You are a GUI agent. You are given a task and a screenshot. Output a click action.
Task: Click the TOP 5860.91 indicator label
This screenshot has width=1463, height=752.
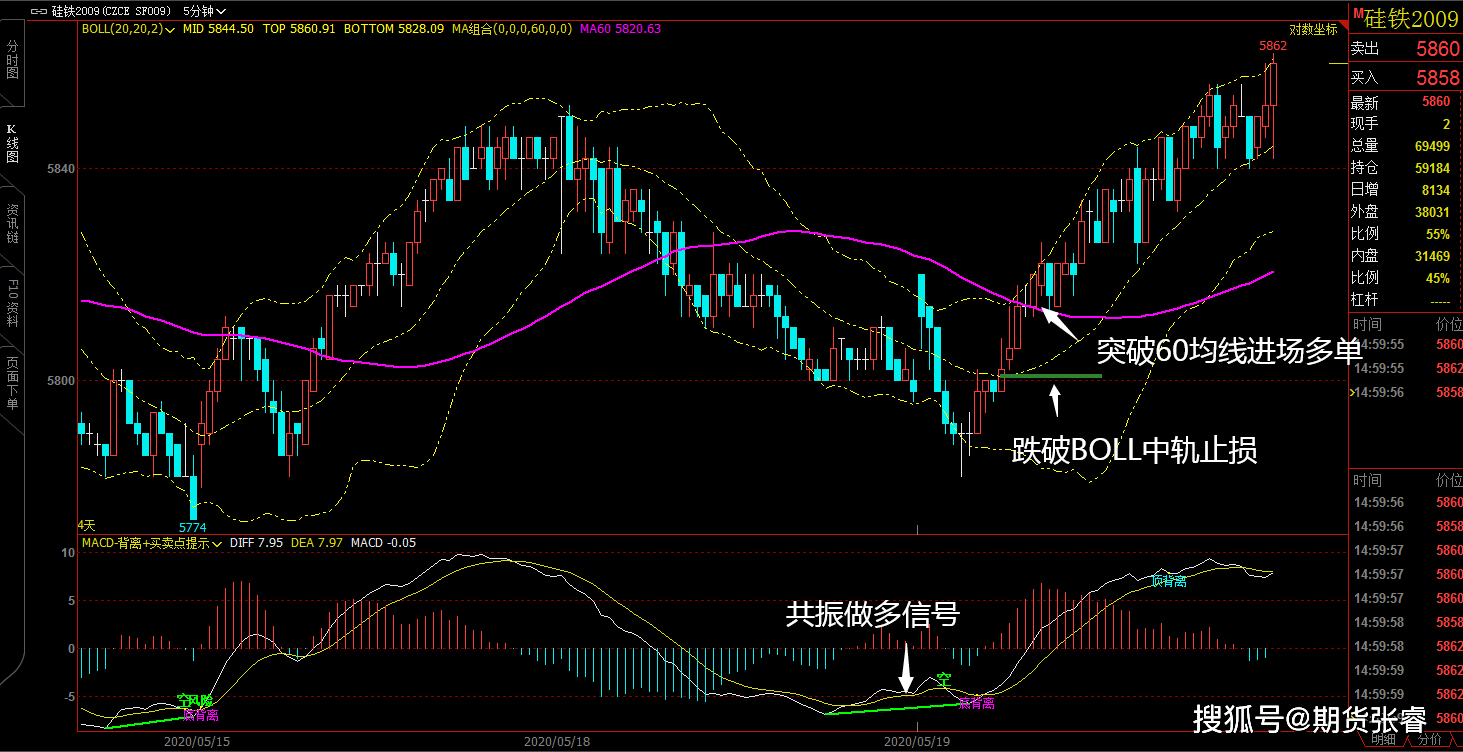298,30
